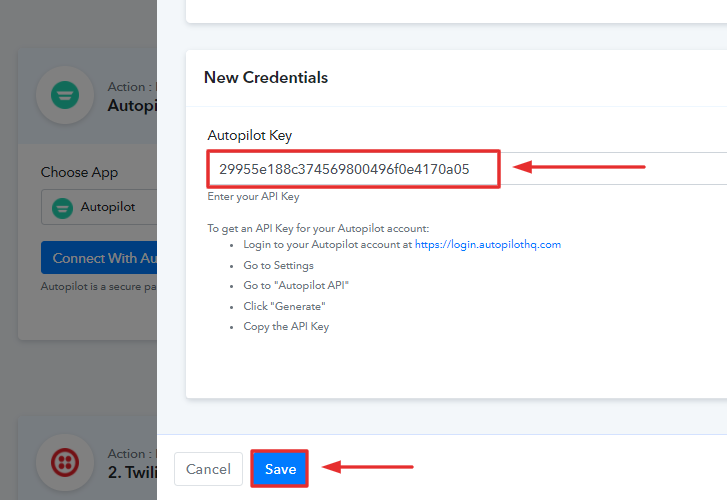The height and width of the screenshot is (500, 727).
Task: Click the 'Go to Settings' instruction
Action: (x=278, y=265)
